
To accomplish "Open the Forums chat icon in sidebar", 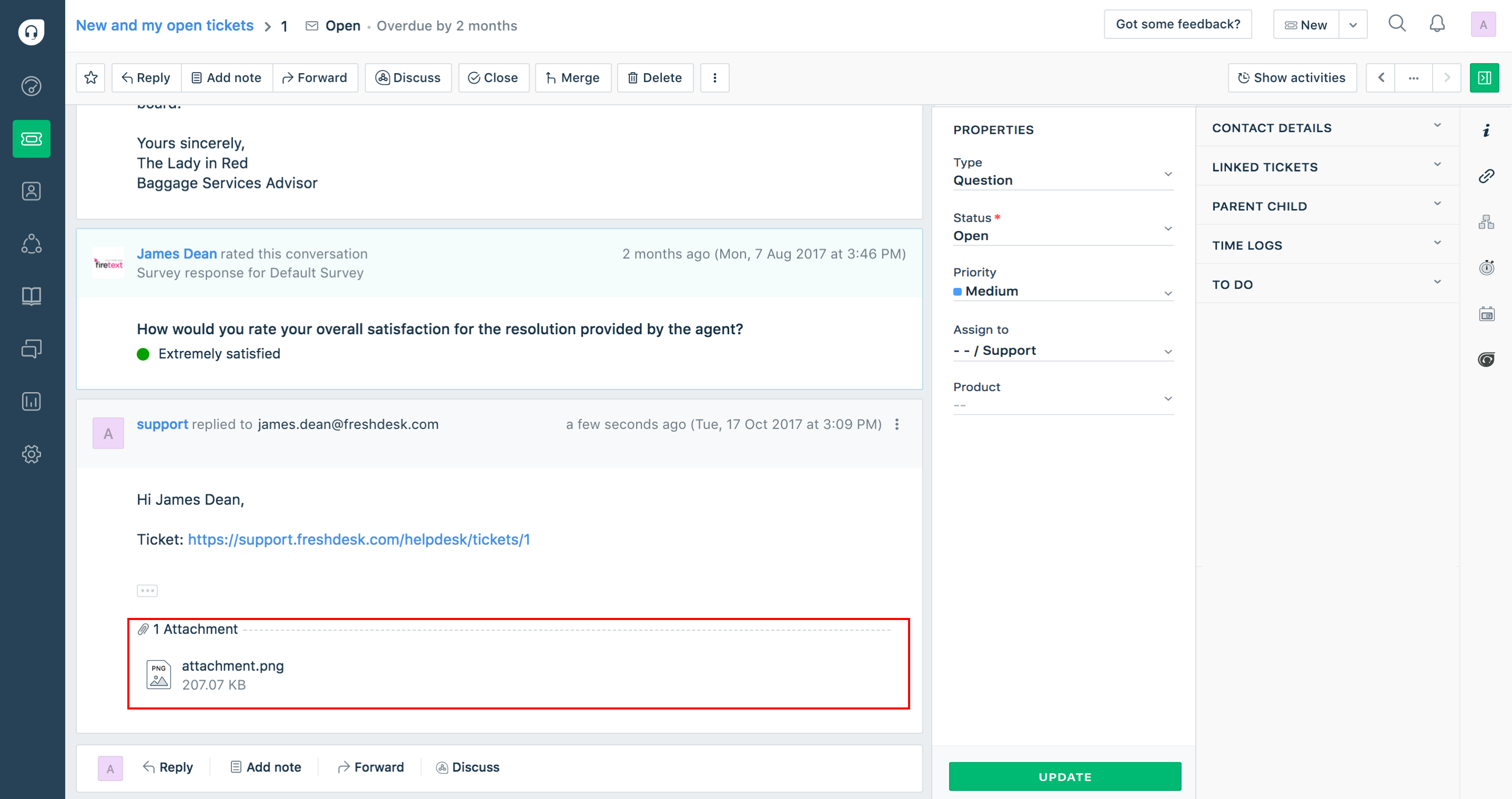I will [32, 349].
